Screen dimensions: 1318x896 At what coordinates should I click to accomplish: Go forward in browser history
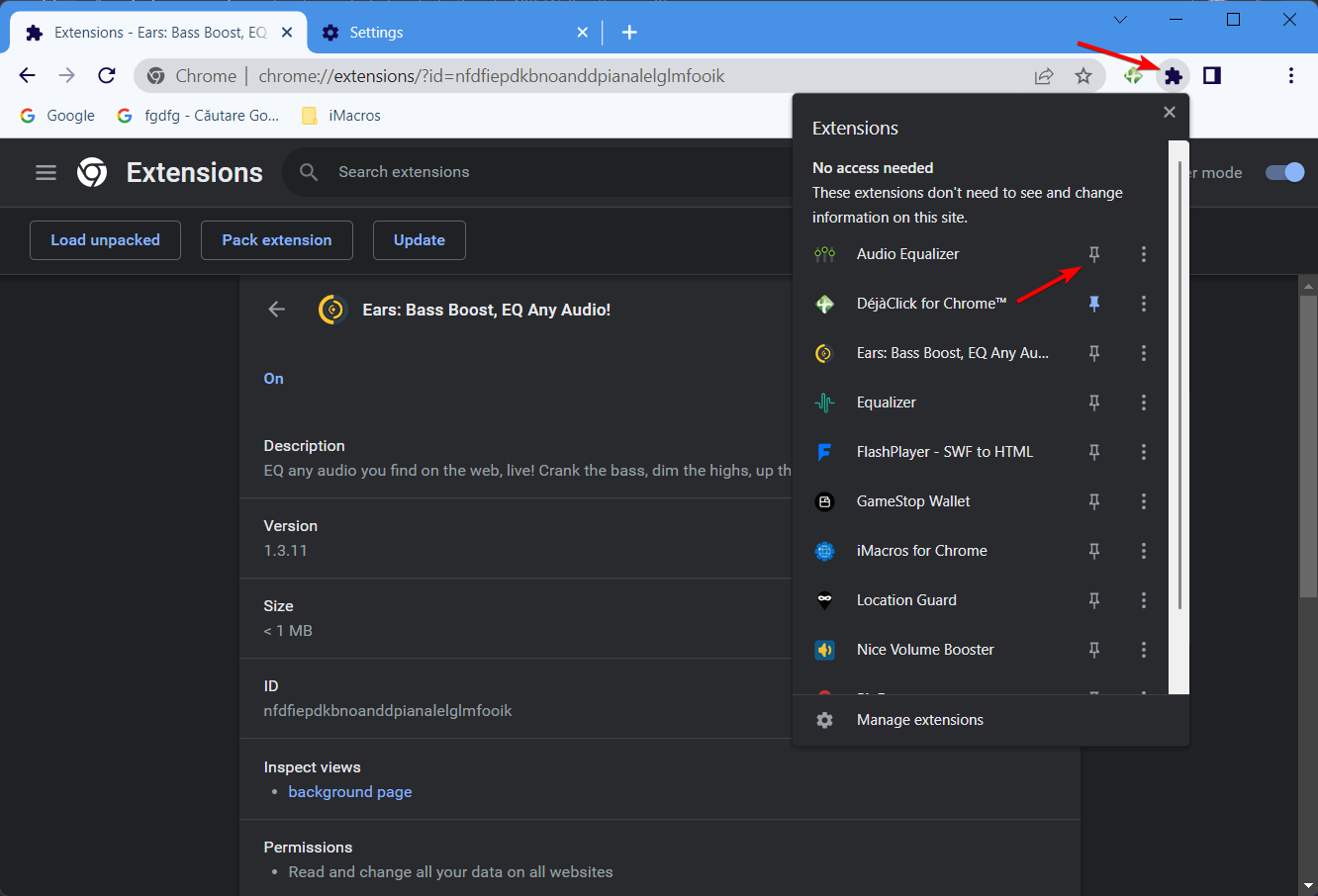tap(66, 76)
